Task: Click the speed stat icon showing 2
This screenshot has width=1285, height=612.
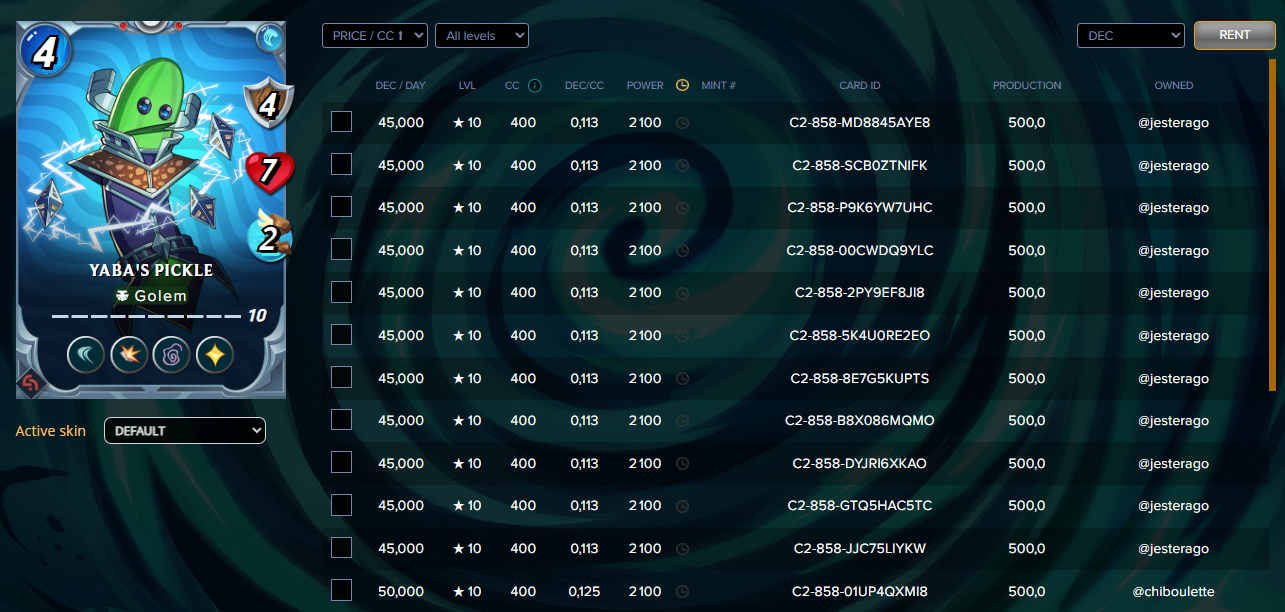Action: click(269, 237)
